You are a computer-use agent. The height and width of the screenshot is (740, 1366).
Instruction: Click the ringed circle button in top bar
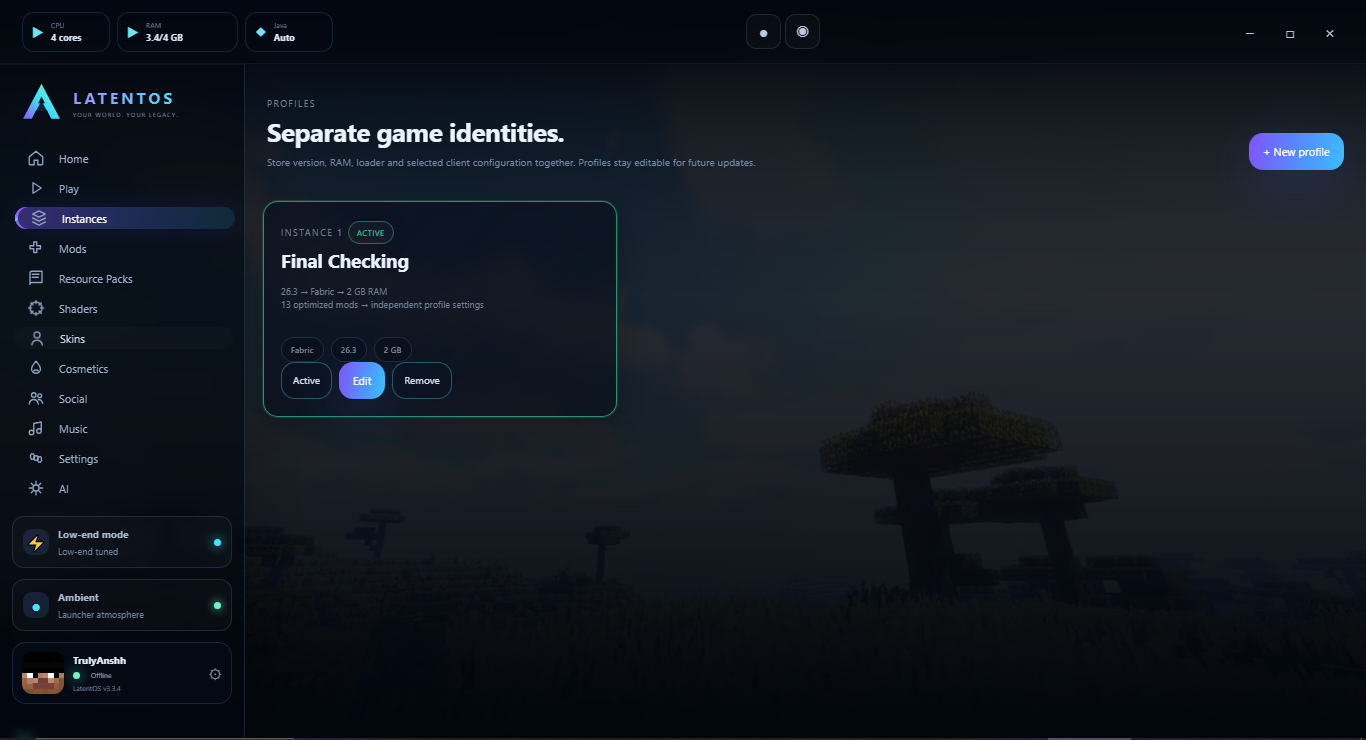802,32
